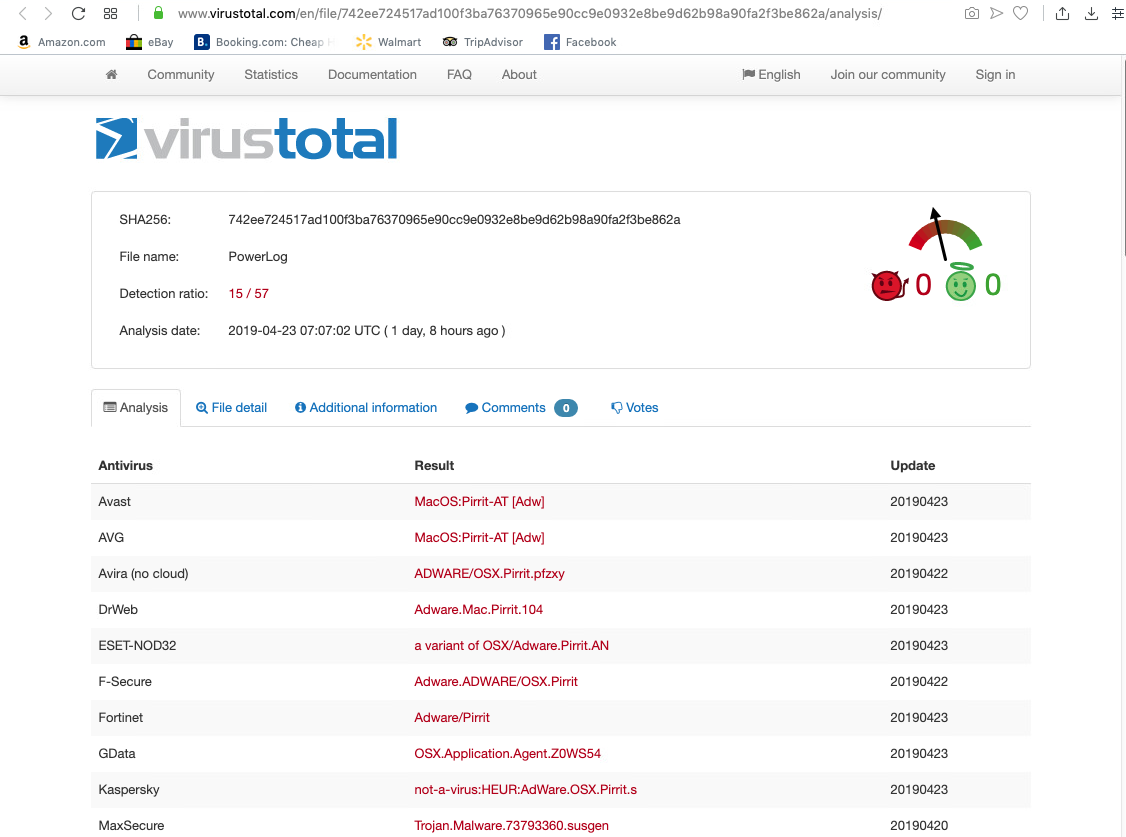Image resolution: width=1126 pixels, height=837 pixels.
Task: Click the VirusTotal logo
Action: [x=246, y=139]
